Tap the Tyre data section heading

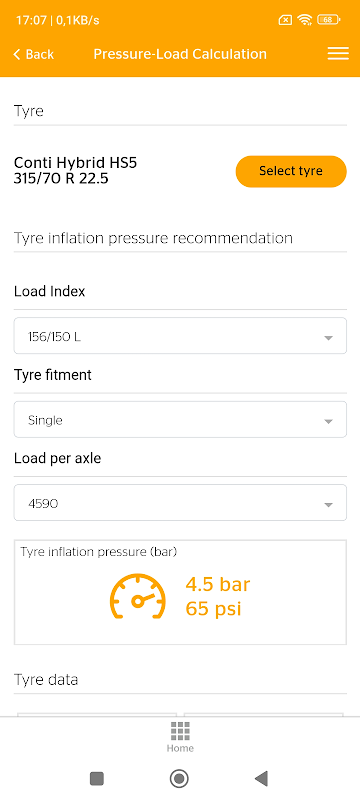[x=46, y=680]
